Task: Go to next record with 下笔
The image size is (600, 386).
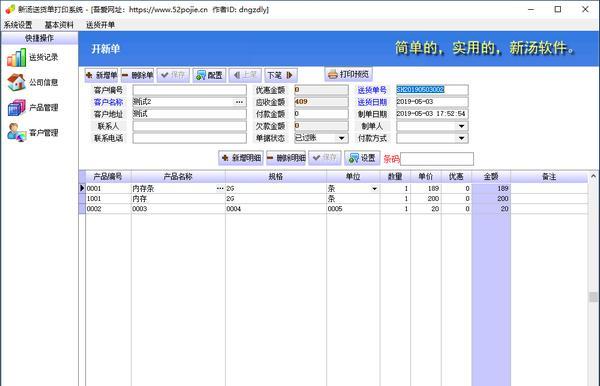Action: 281,75
